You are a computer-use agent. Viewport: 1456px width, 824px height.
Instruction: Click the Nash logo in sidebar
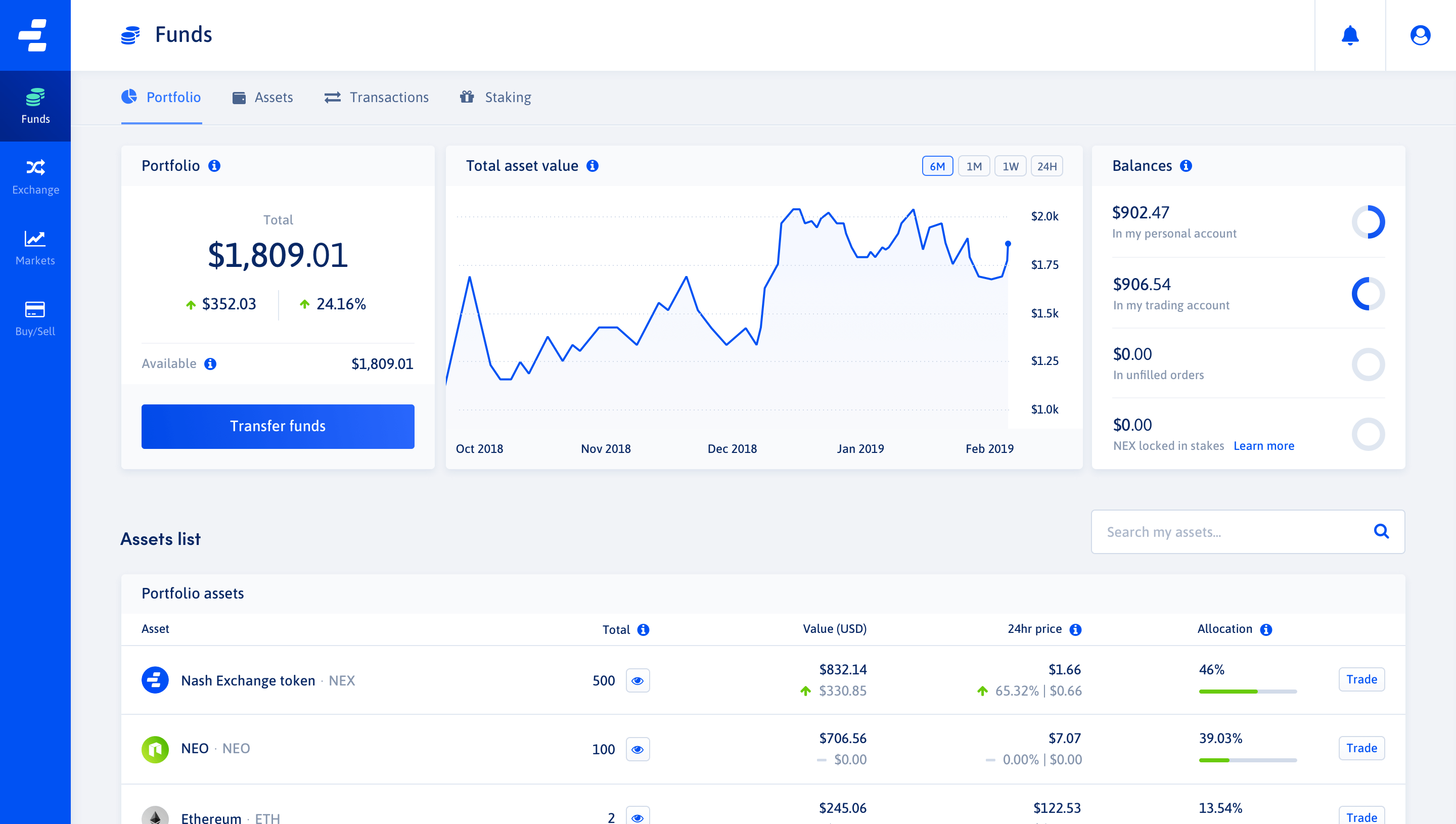tap(34, 35)
